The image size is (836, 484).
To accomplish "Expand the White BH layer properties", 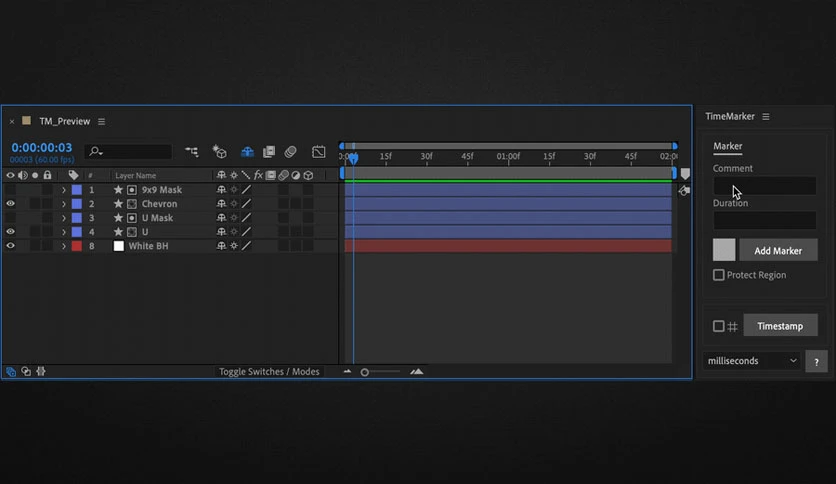I will [x=63, y=246].
